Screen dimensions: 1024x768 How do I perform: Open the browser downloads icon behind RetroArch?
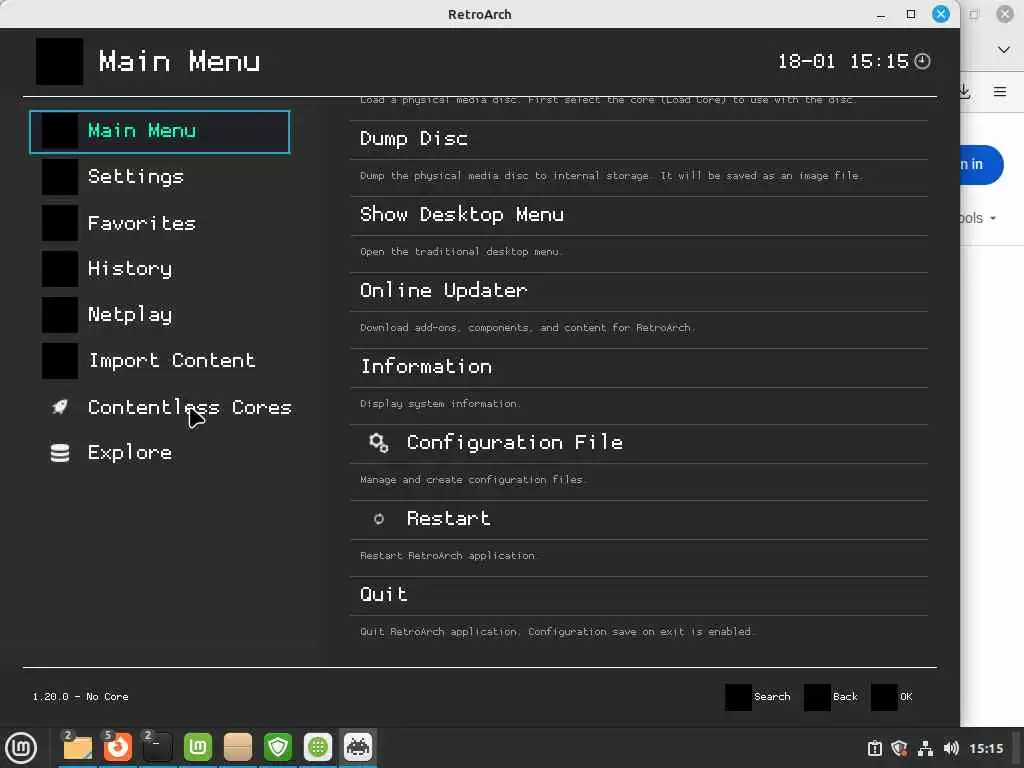pos(965,92)
